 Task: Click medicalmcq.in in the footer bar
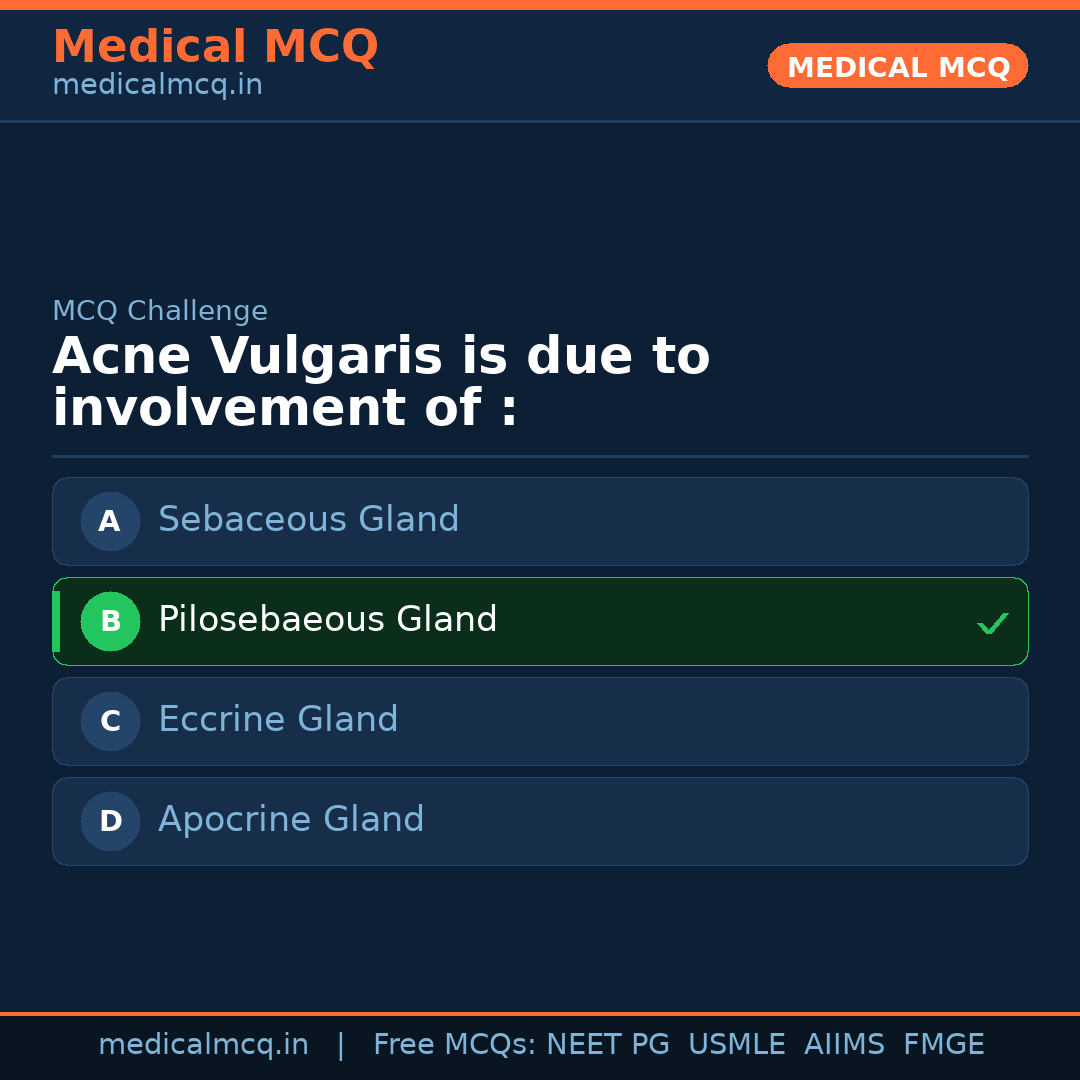tap(204, 1044)
